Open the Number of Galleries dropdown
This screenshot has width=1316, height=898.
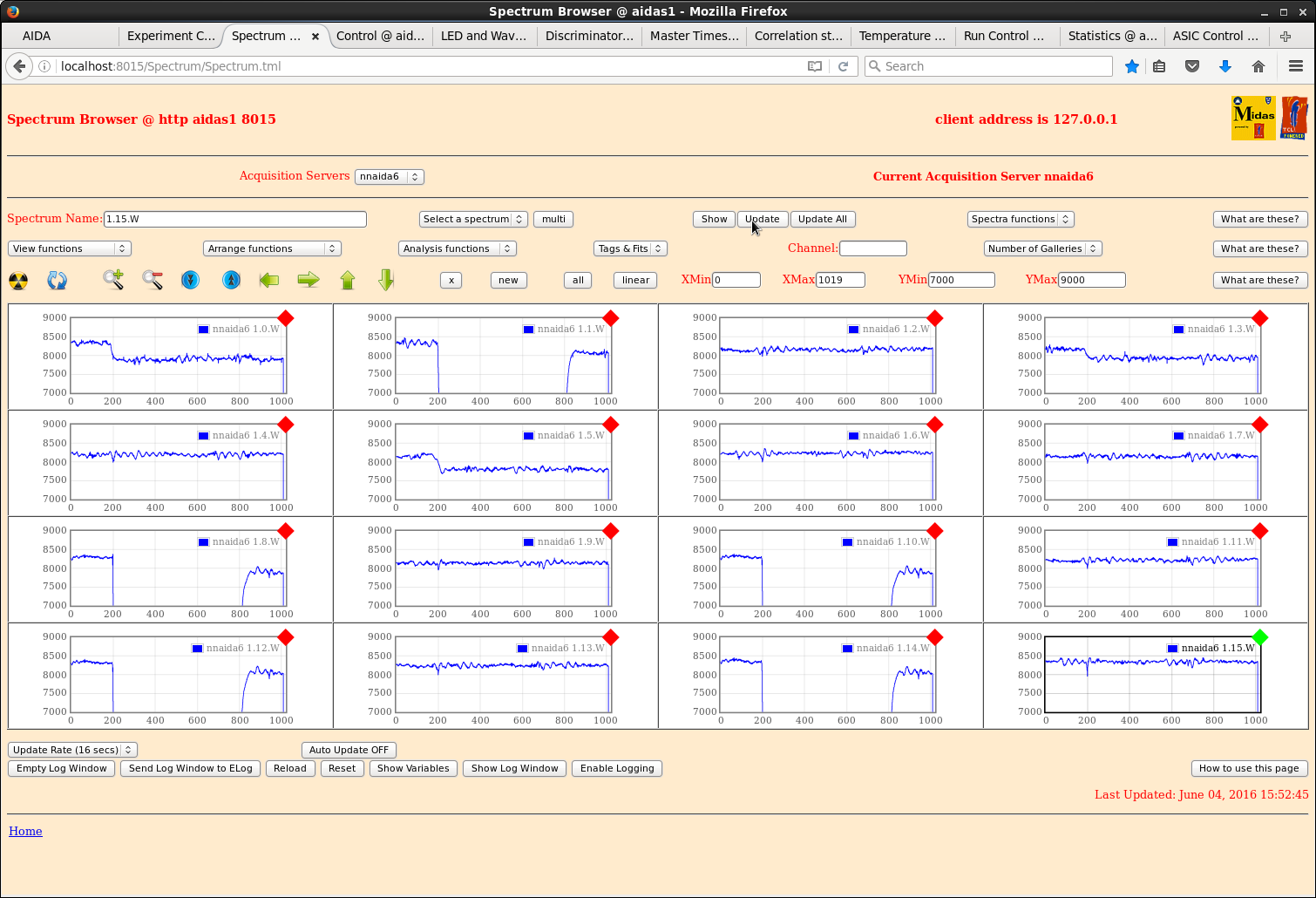[1043, 248]
